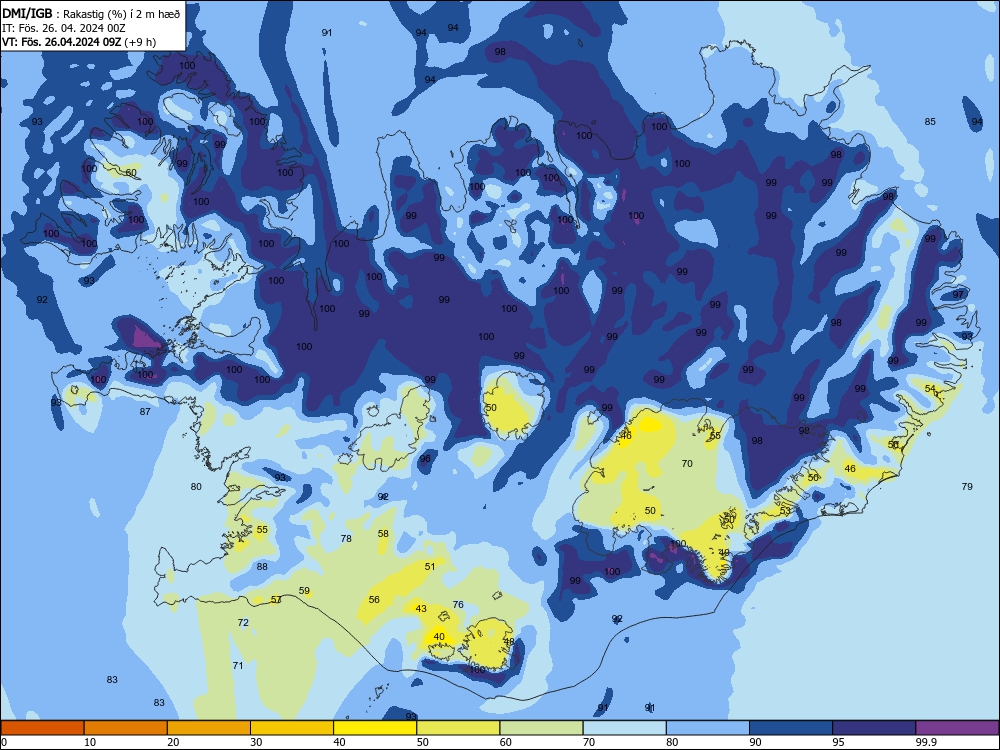Click the humidity value '58' on the map

tap(383, 534)
